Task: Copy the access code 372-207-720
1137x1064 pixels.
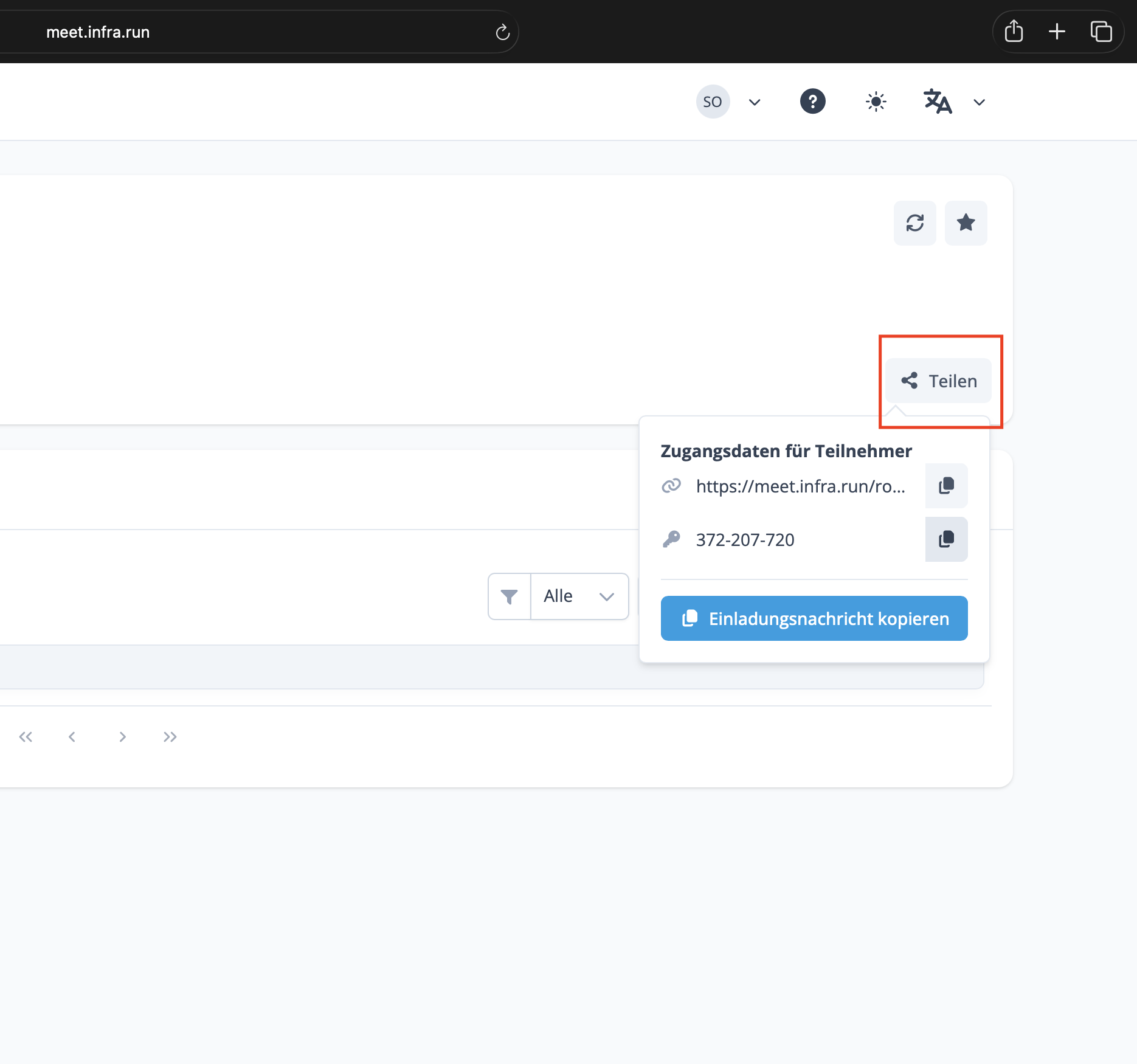Action: pyautogui.click(x=946, y=539)
